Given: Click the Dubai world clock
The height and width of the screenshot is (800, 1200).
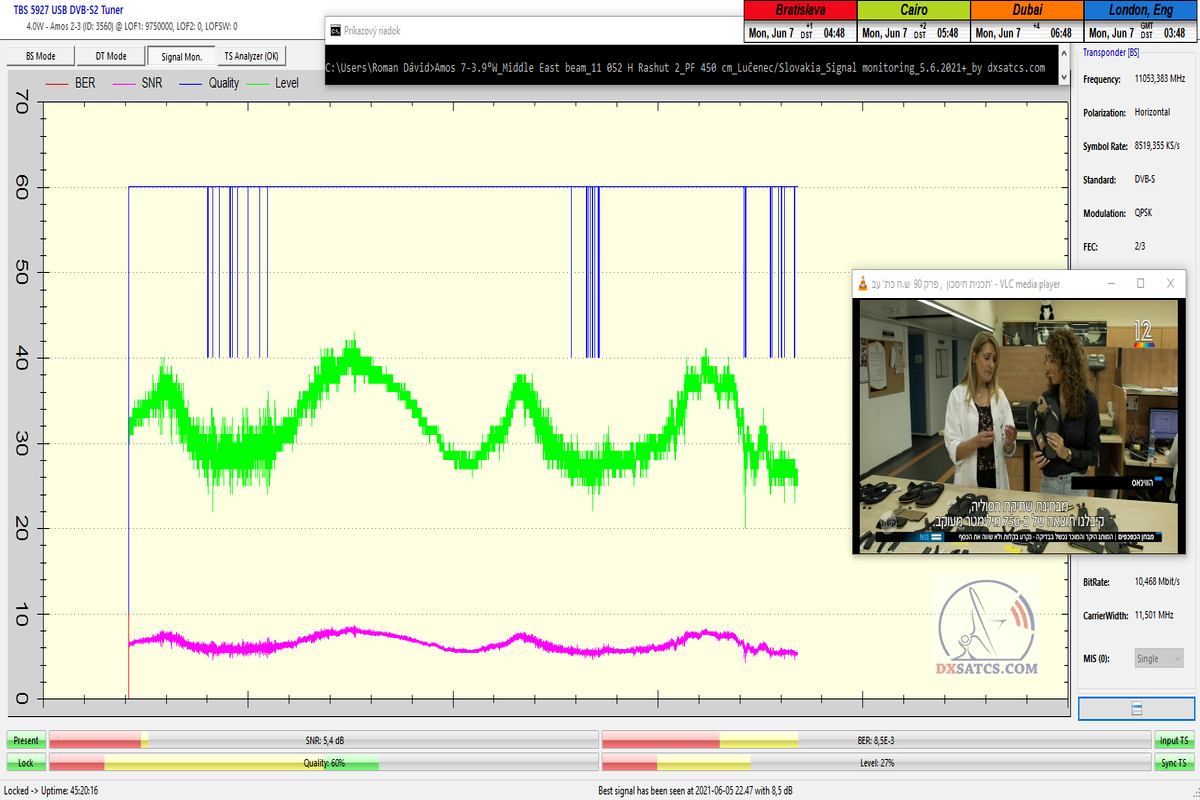Looking at the screenshot, I should click(x=1027, y=22).
